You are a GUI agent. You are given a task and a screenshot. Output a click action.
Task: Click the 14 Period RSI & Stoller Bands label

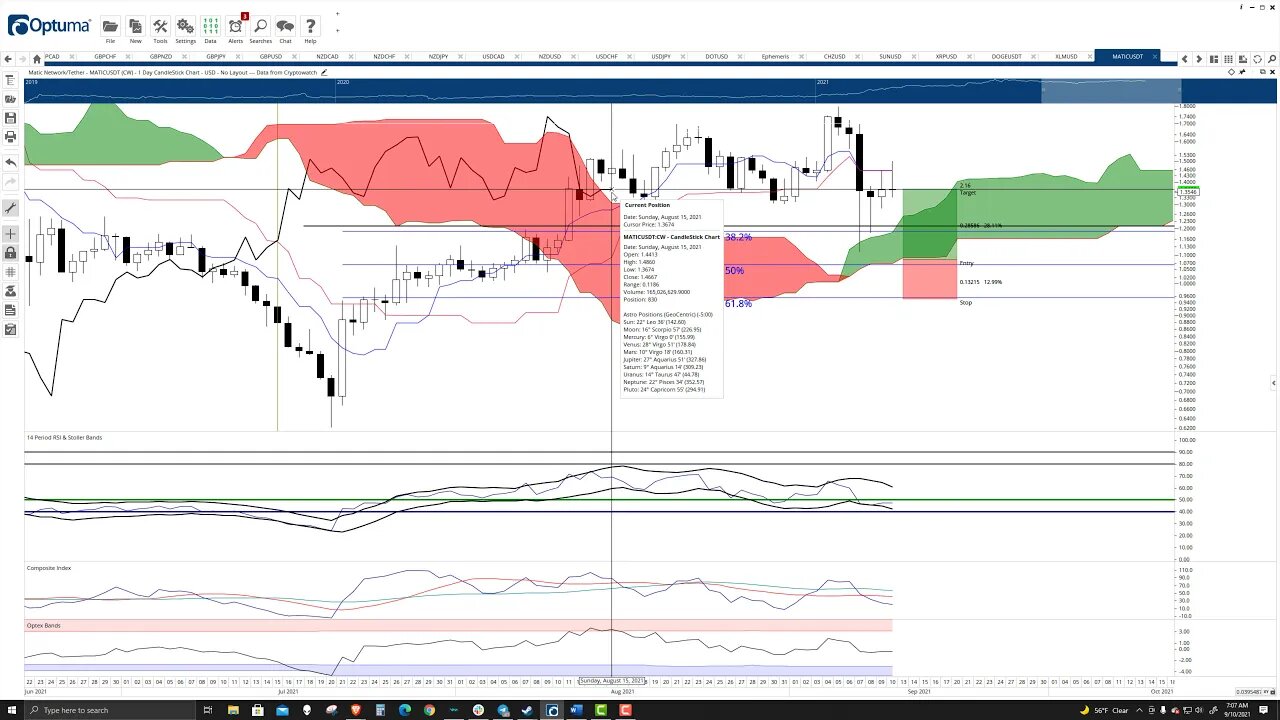[x=64, y=438]
